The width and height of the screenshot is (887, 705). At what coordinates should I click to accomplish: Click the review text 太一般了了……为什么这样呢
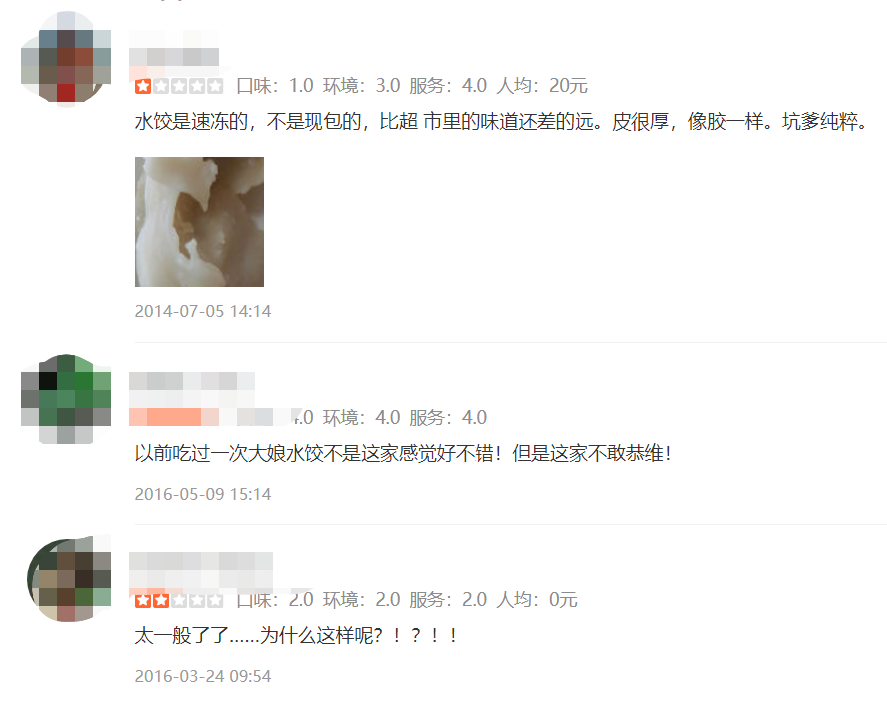point(296,635)
